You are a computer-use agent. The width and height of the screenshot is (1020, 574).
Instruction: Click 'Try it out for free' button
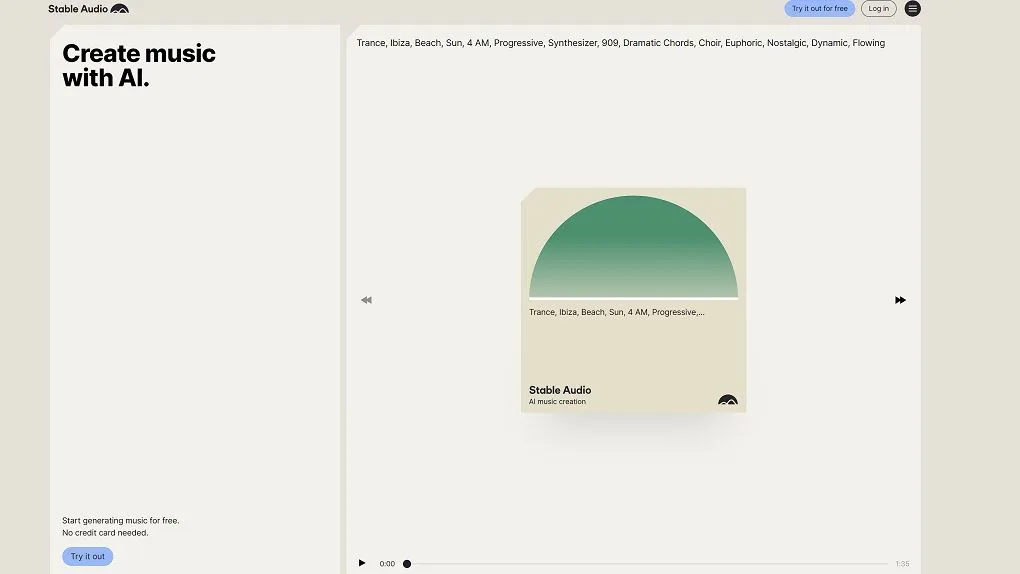click(820, 8)
